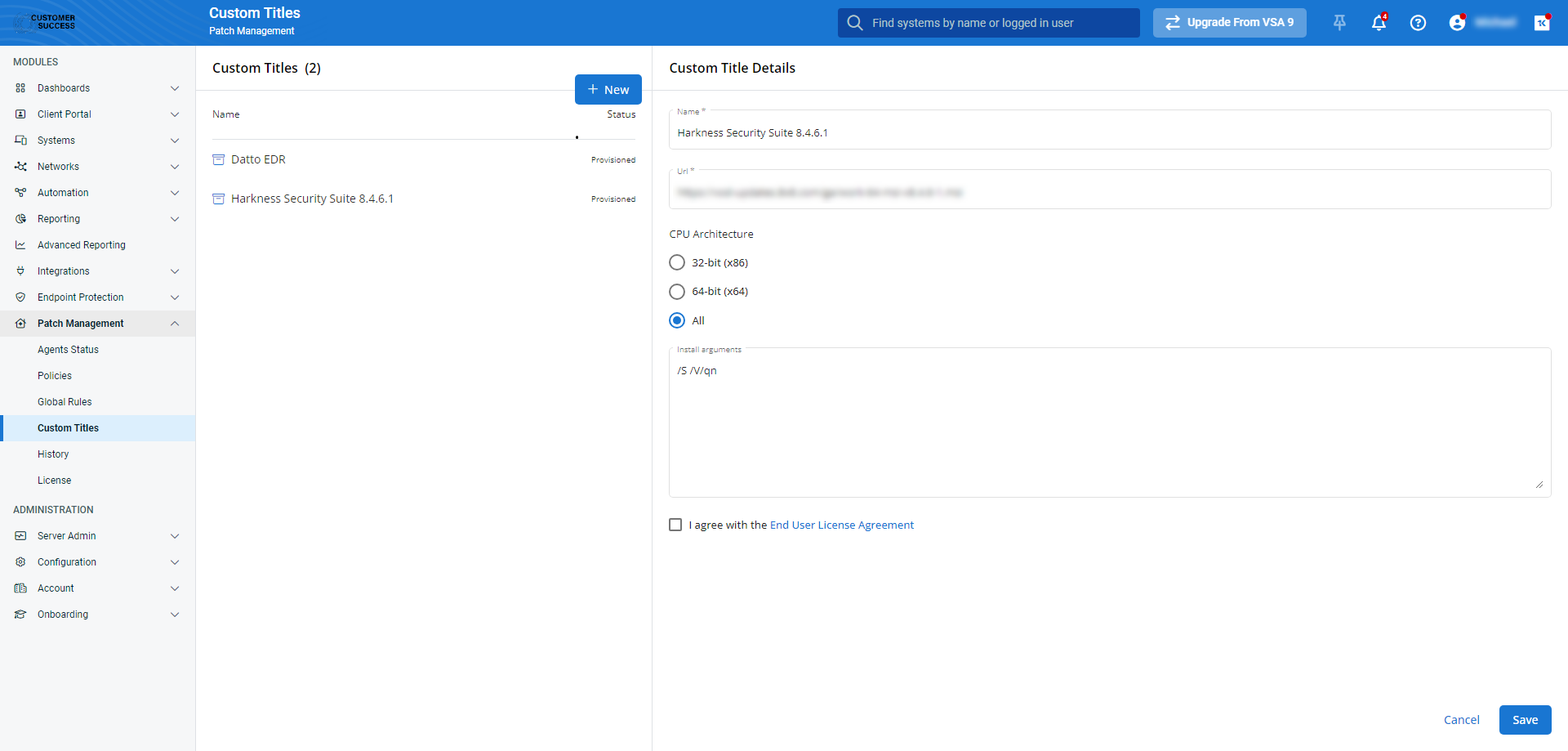Click the search magnifier icon

[x=854, y=23]
